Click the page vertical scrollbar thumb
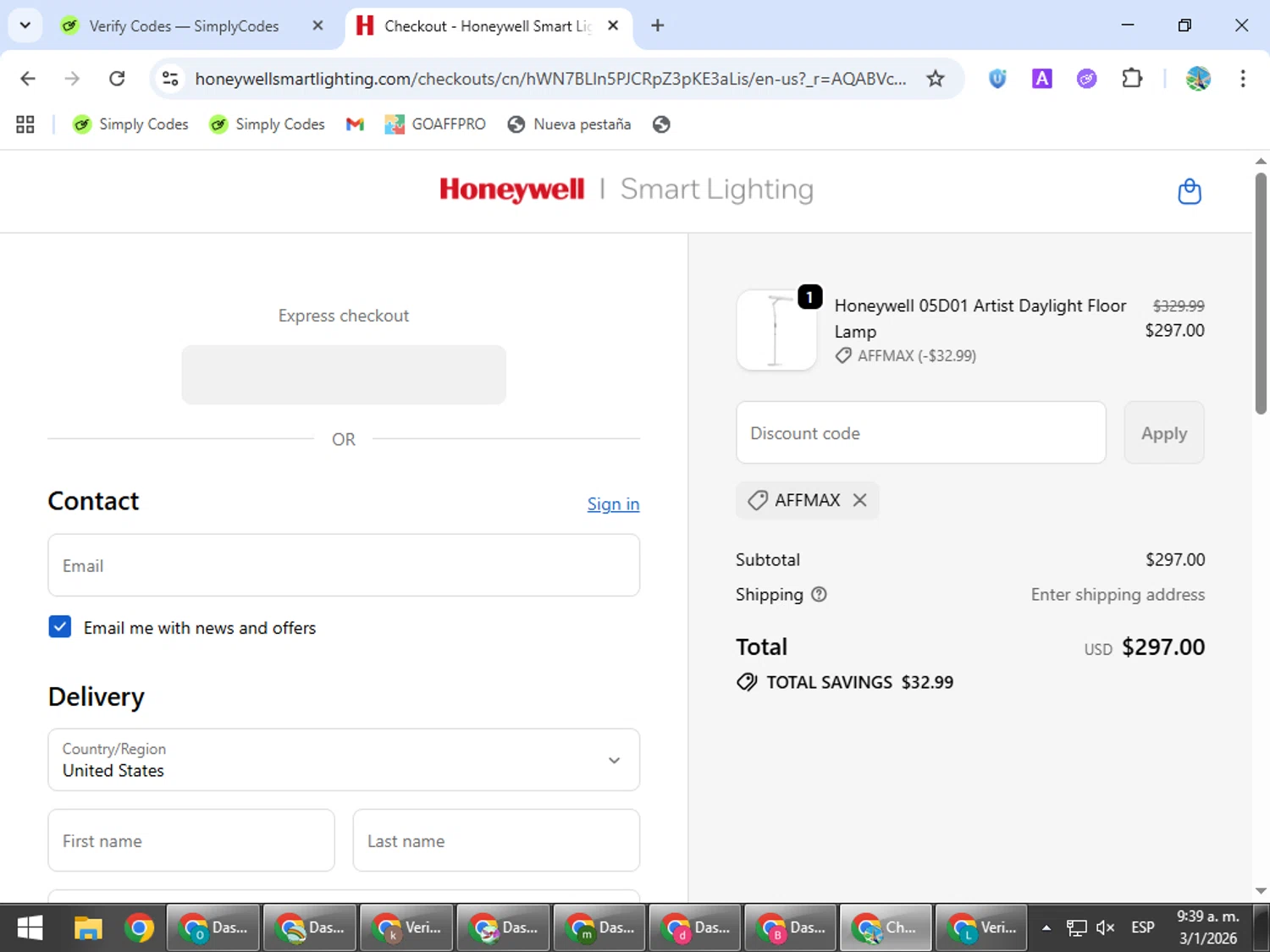1270x952 pixels. tap(1261, 293)
